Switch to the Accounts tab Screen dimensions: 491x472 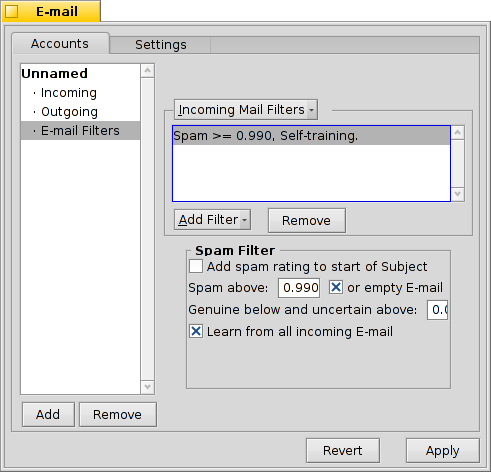pos(60,44)
